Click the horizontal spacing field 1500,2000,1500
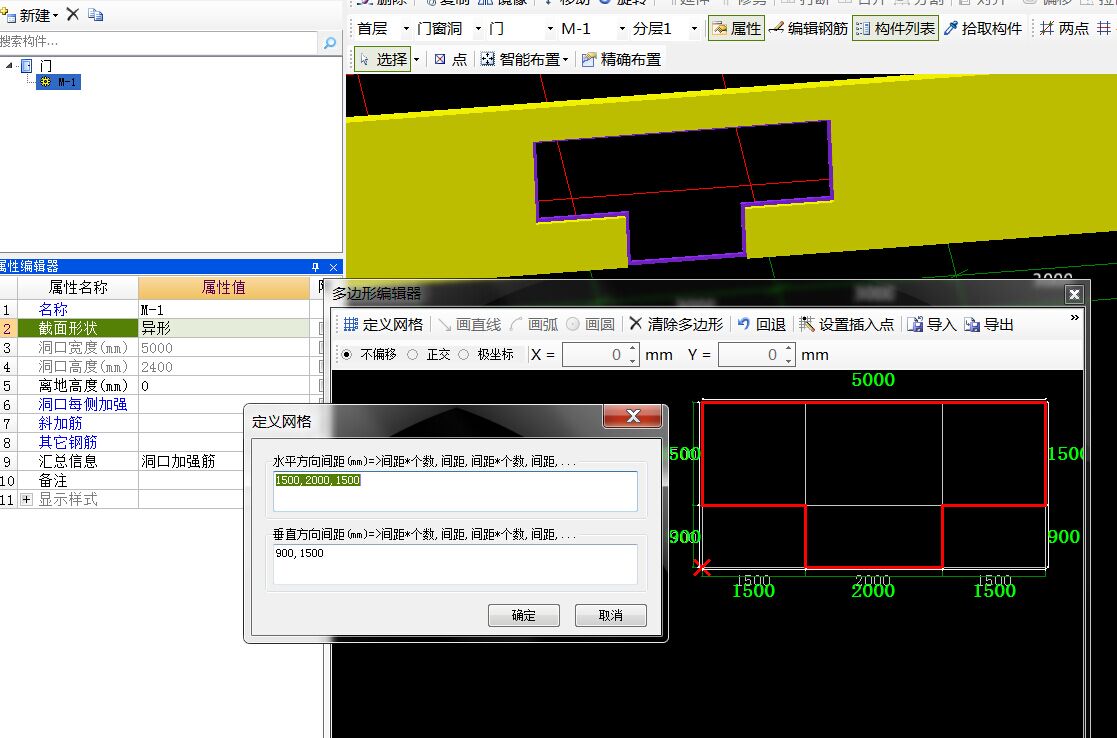1117x738 pixels. pos(455,491)
